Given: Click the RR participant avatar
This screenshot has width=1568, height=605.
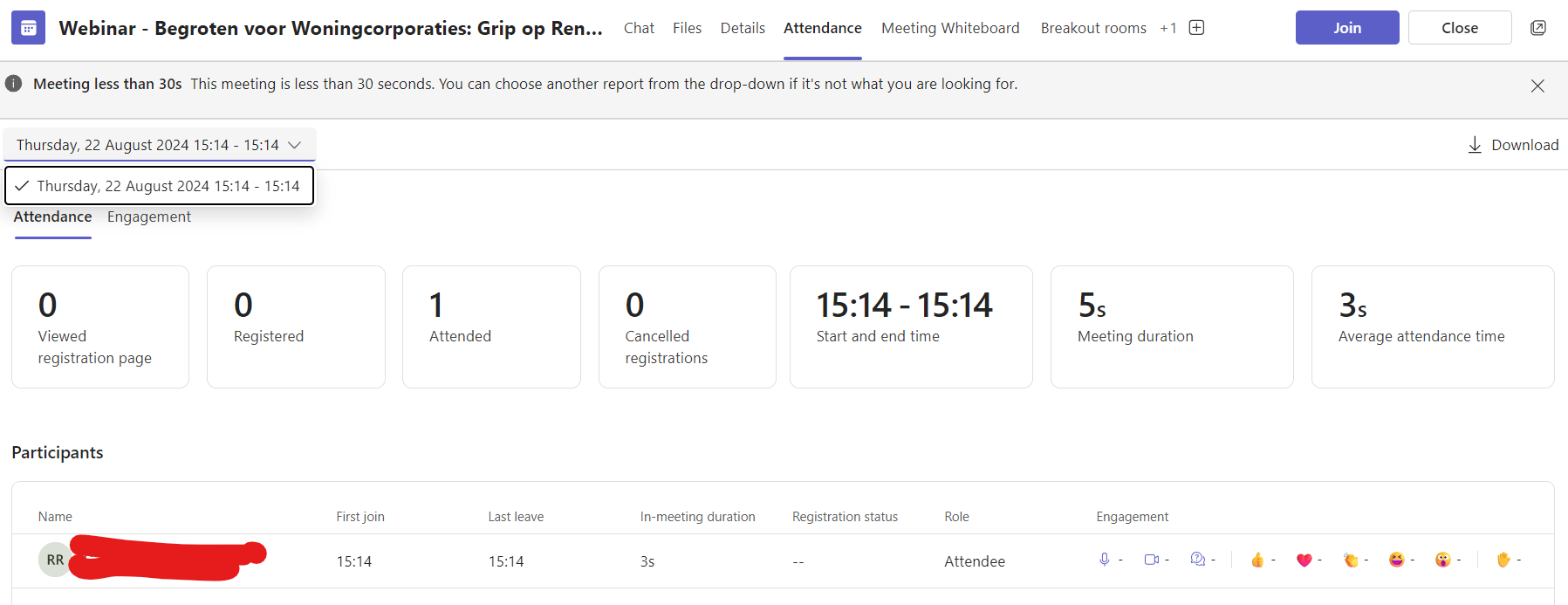Looking at the screenshot, I should 55,560.
